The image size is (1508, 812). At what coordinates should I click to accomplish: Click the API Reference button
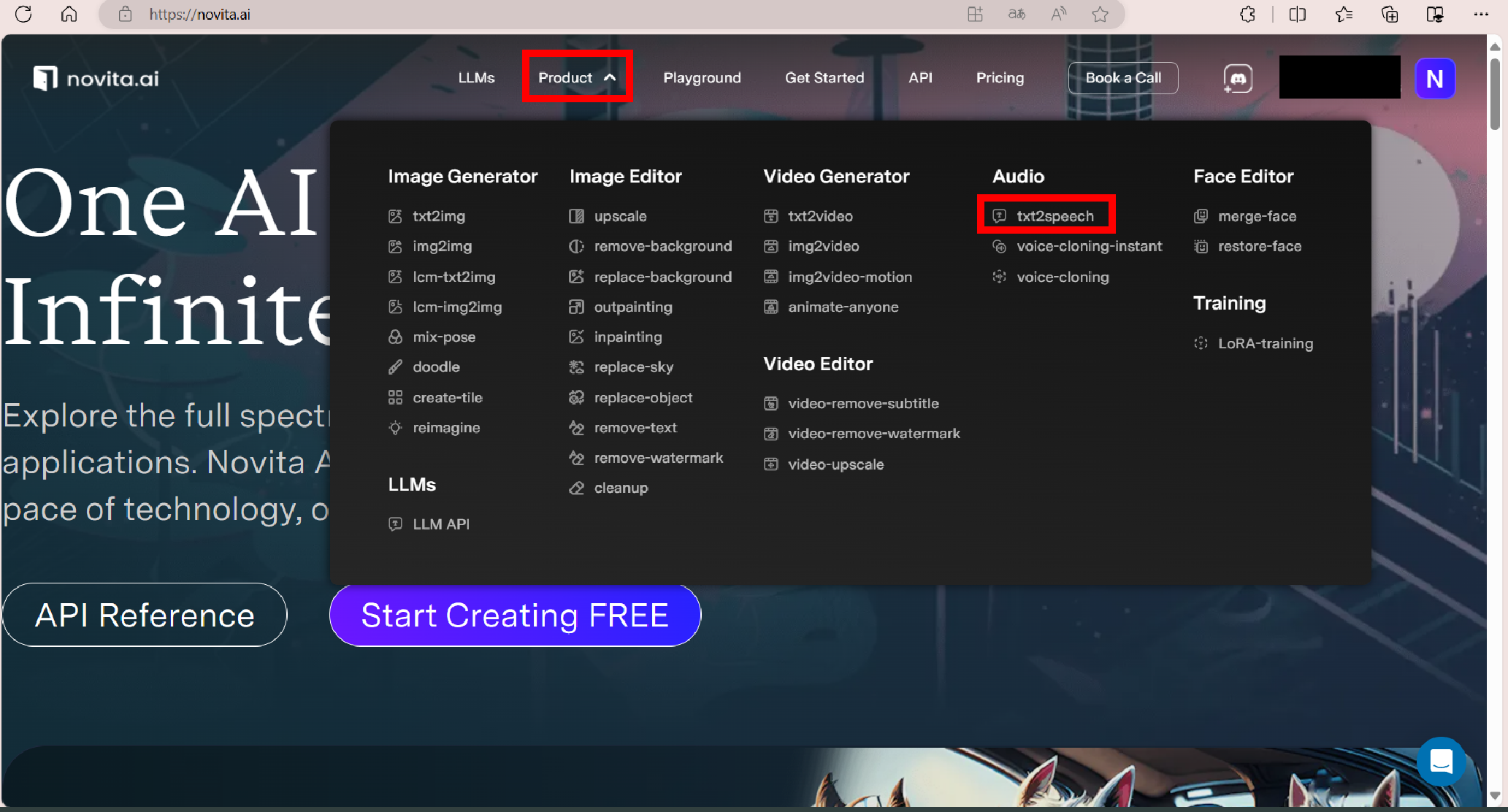point(145,615)
